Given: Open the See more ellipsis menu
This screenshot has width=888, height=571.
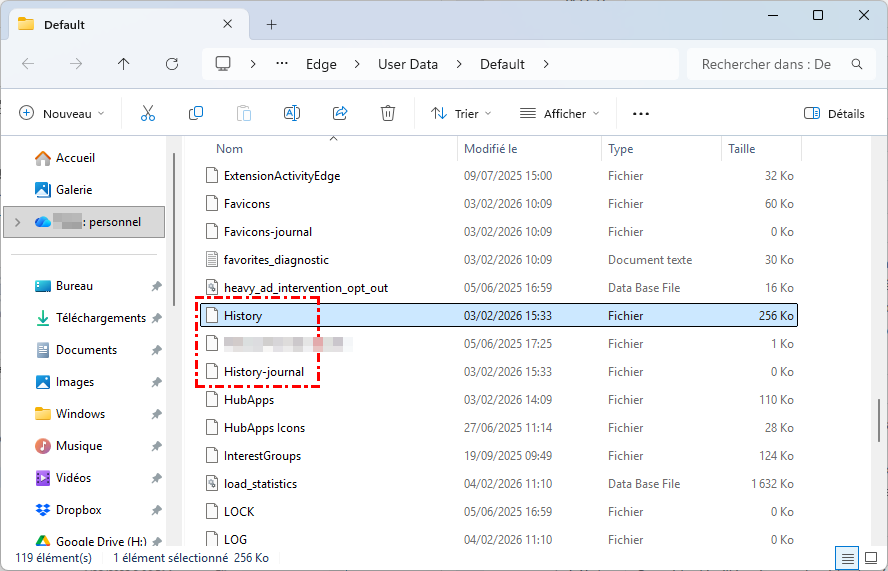Looking at the screenshot, I should 641,113.
